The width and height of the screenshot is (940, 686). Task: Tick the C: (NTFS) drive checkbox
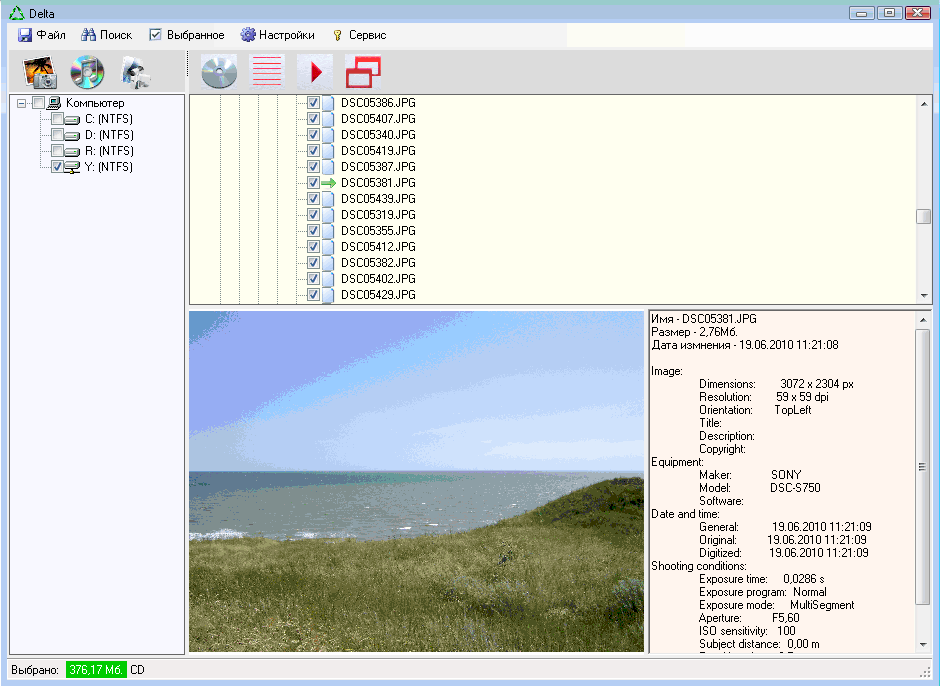pyautogui.click(x=57, y=119)
